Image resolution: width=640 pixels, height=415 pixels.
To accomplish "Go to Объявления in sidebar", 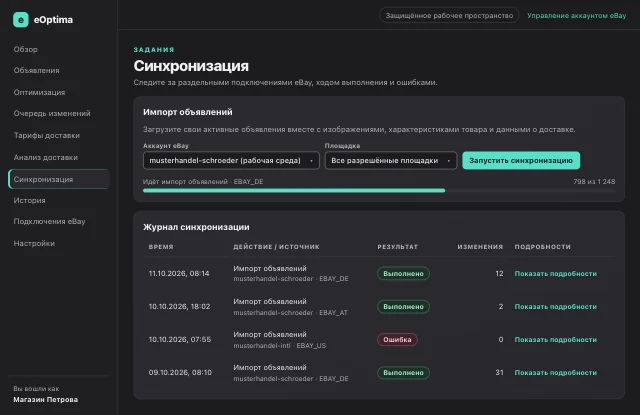I will click(x=36, y=71).
